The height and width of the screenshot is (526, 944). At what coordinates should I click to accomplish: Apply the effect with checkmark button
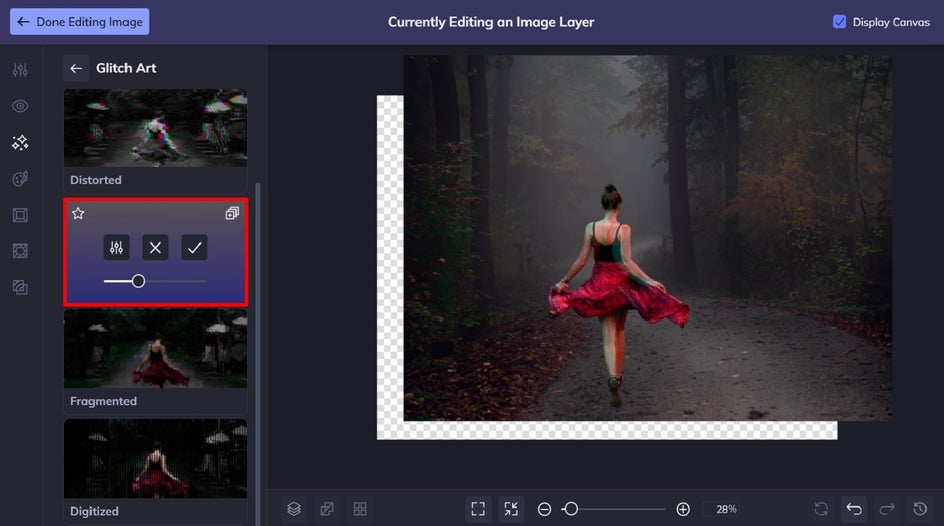[194, 247]
